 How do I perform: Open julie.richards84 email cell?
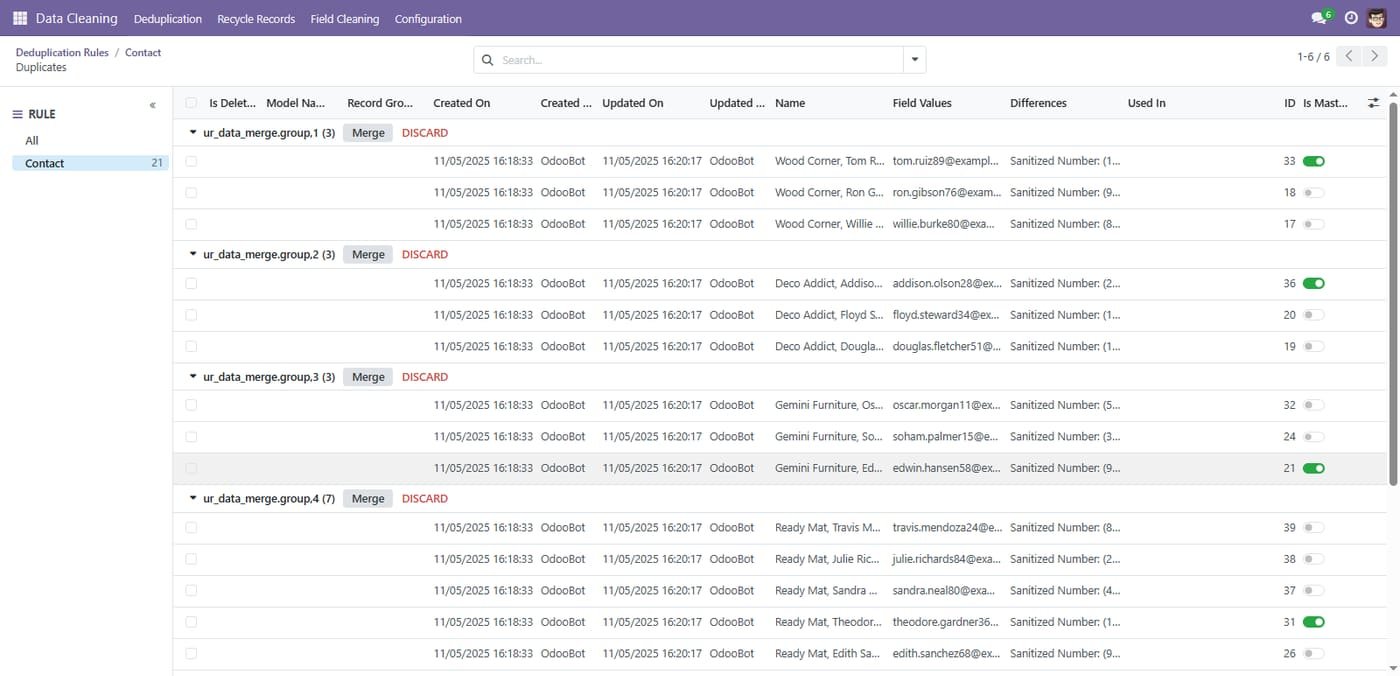tap(946, 559)
